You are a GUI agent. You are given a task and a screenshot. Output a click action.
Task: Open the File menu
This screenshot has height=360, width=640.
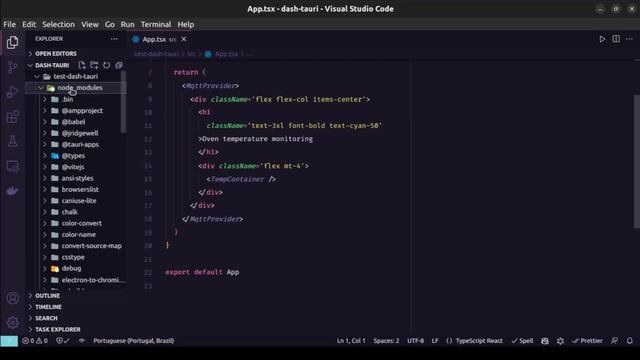(9, 24)
